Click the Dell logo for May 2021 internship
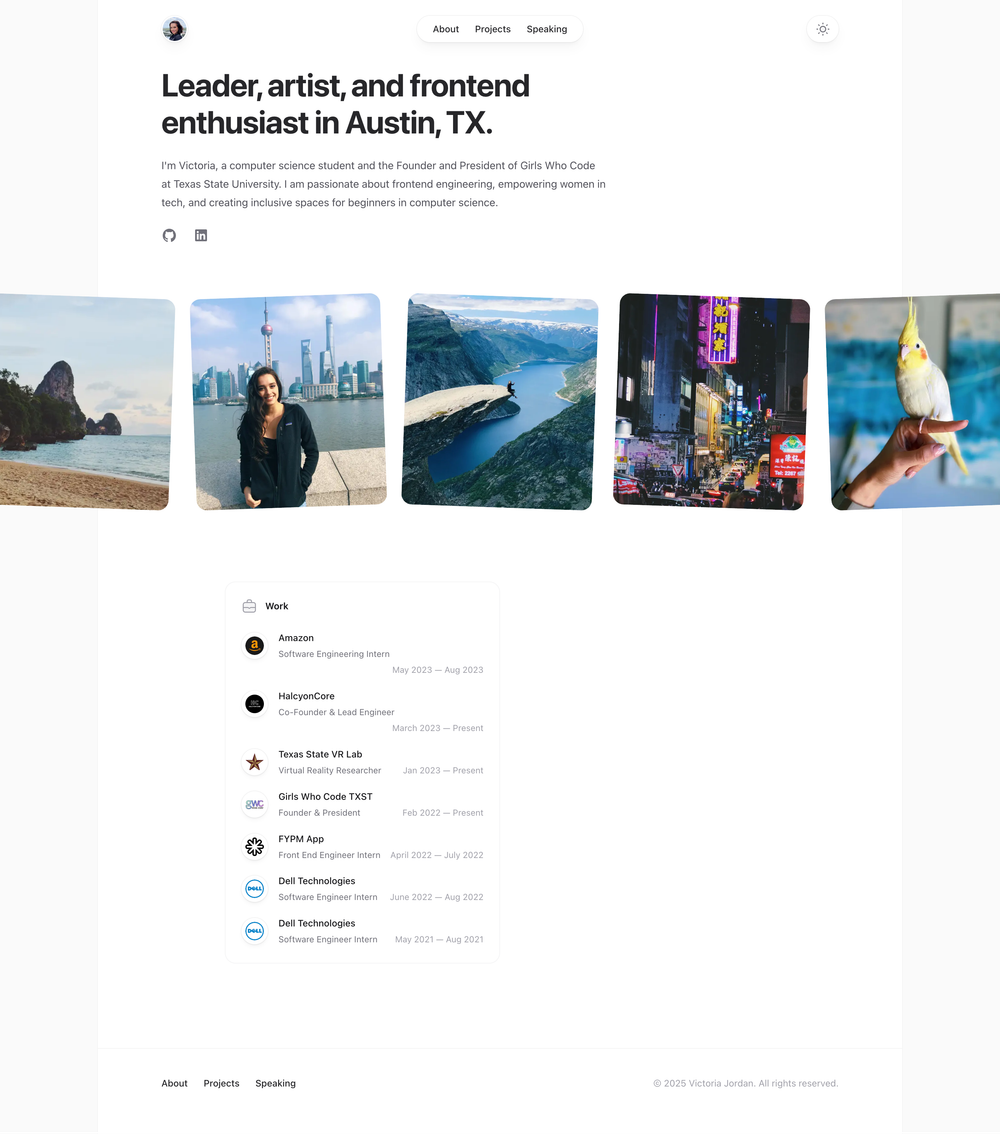The height and width of the screenshot is (1134, 1000). point(255,932)
